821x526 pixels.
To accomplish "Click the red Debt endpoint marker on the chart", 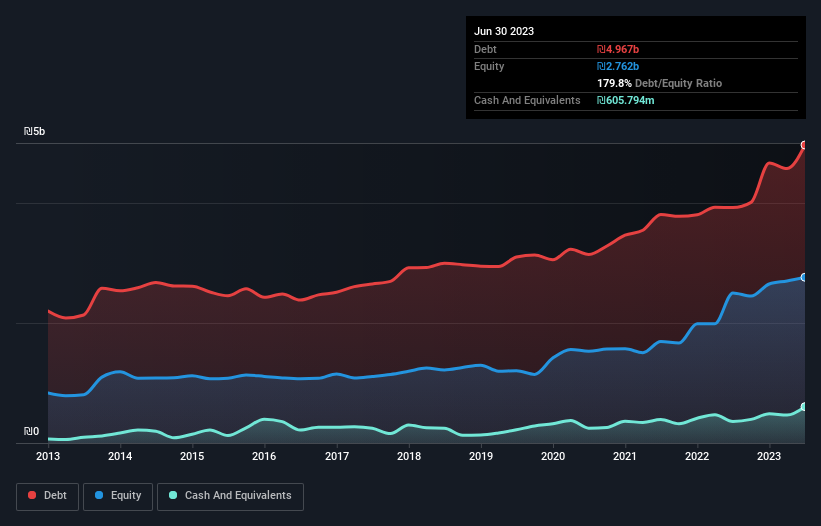I will click(x=803, y=145).
